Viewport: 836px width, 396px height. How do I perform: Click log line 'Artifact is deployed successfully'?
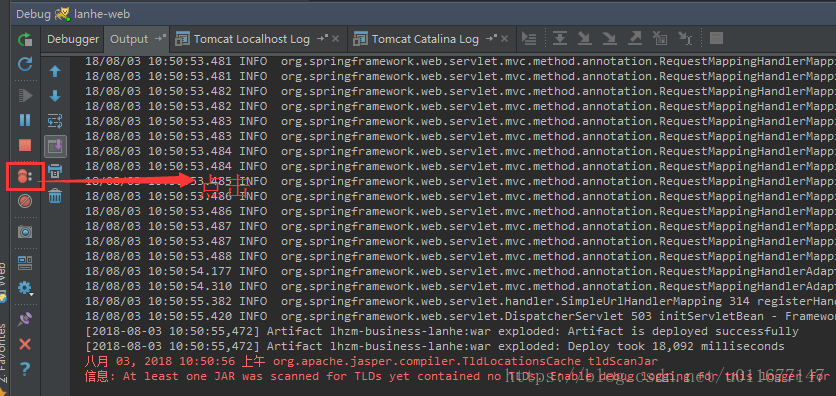442,332
